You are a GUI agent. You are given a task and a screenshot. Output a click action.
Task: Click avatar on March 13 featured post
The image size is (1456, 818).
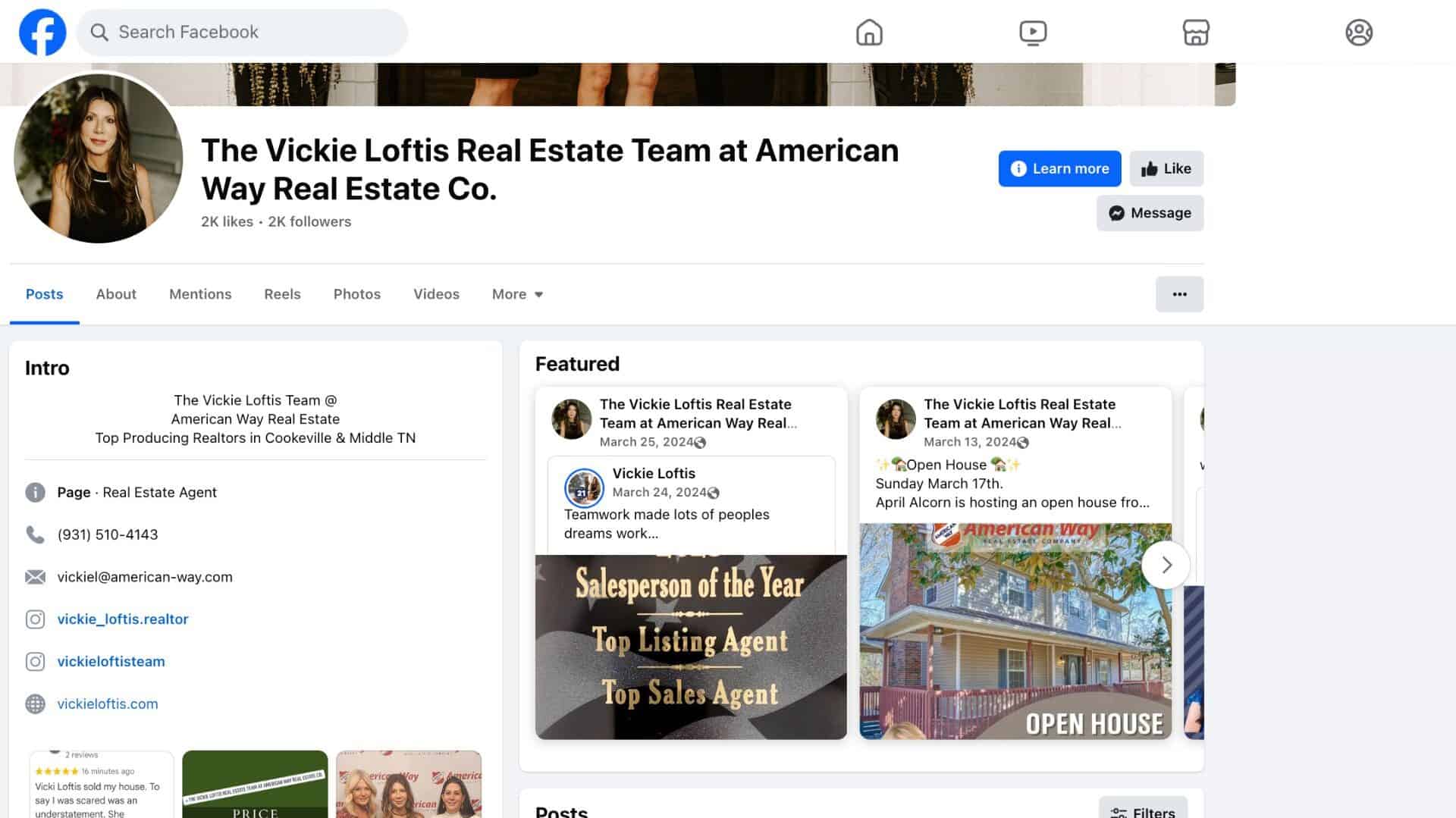[896, 419]
